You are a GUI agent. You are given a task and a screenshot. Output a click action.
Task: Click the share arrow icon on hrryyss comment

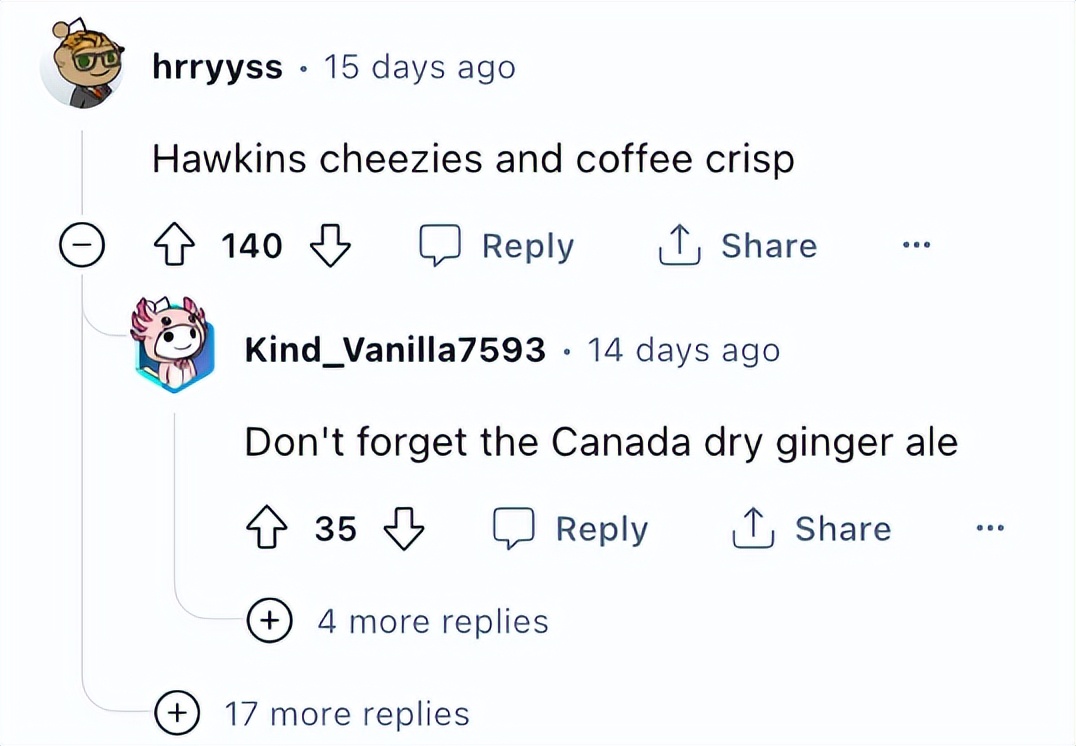(x=679, y=244)
